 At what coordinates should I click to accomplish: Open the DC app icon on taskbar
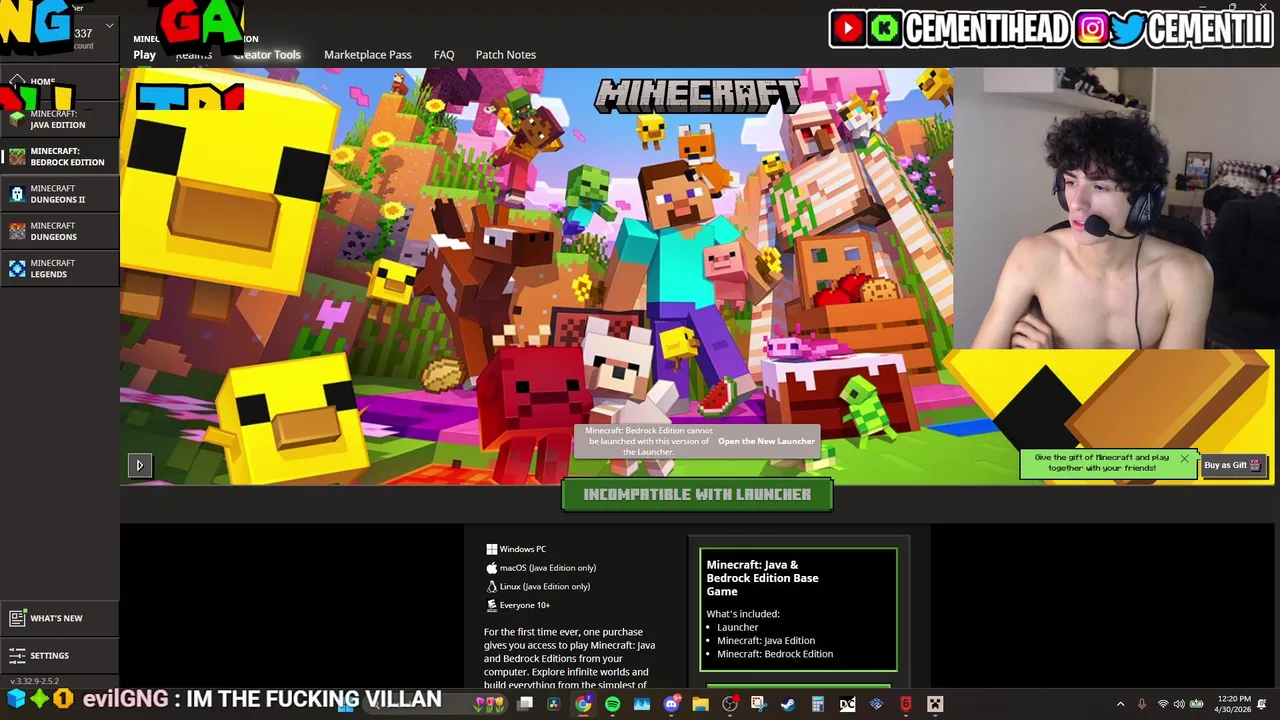click(847, 704)
